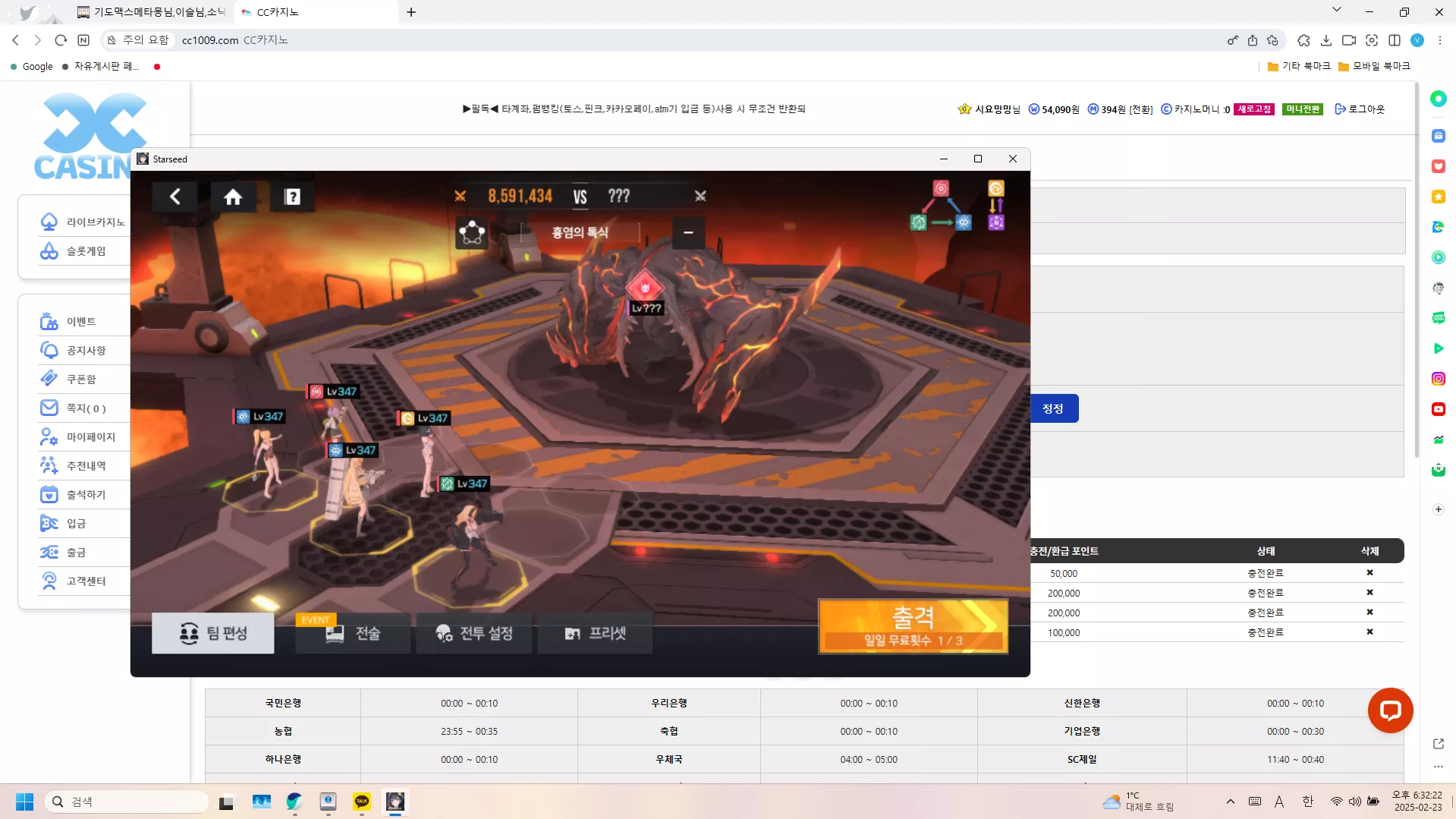Open the 전술 tactics tab

pyautogui.click(x=353, y=633)
